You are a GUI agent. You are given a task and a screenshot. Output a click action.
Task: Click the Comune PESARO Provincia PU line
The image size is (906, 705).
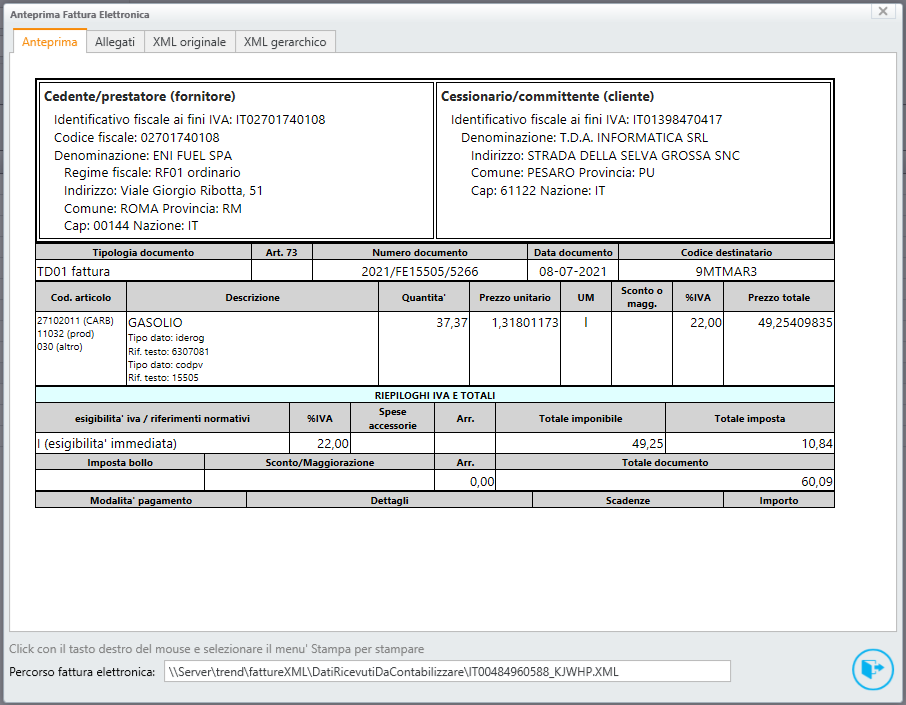tap(562, 173)
